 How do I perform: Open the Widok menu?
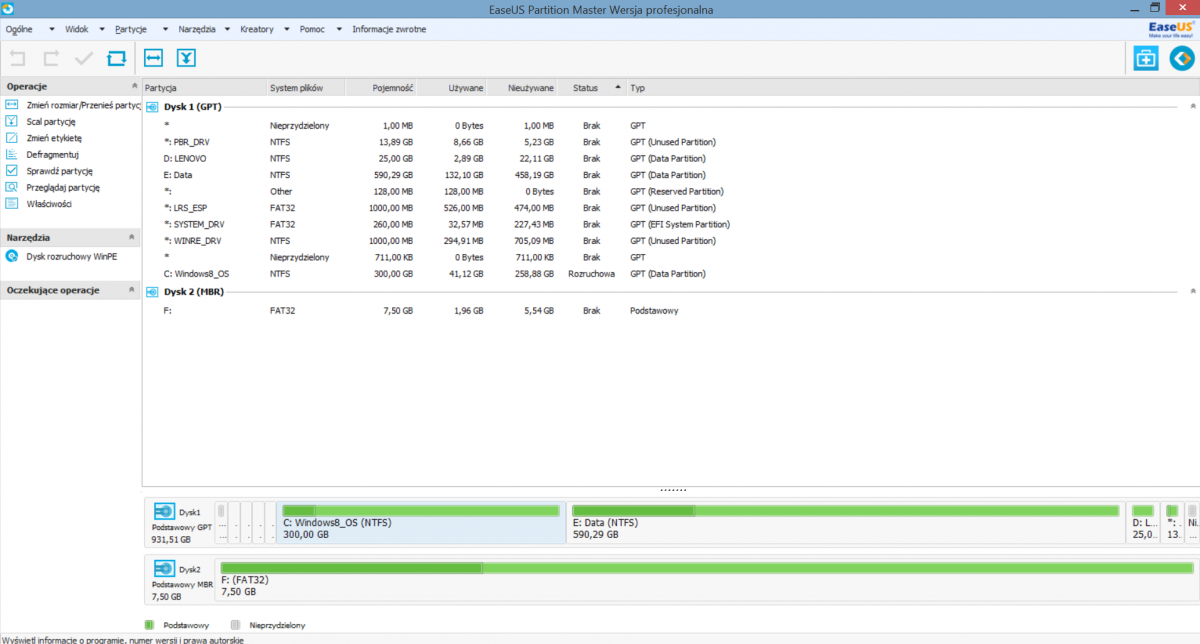pyautogui.click(x=77, y=29)
